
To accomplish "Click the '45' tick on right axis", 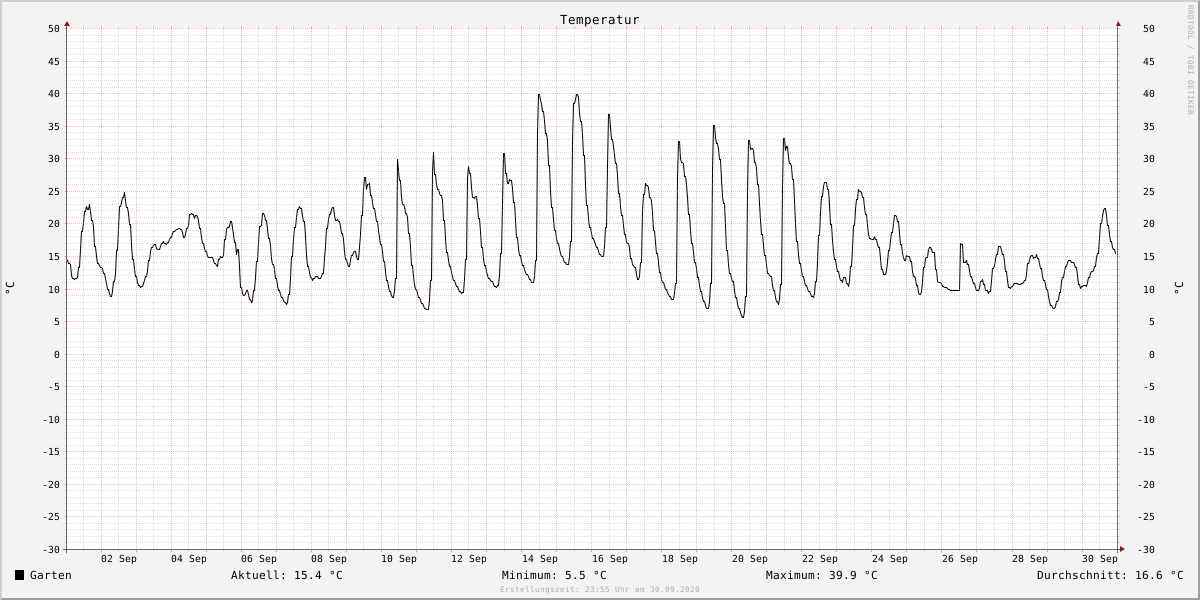I will [1148, 61].
